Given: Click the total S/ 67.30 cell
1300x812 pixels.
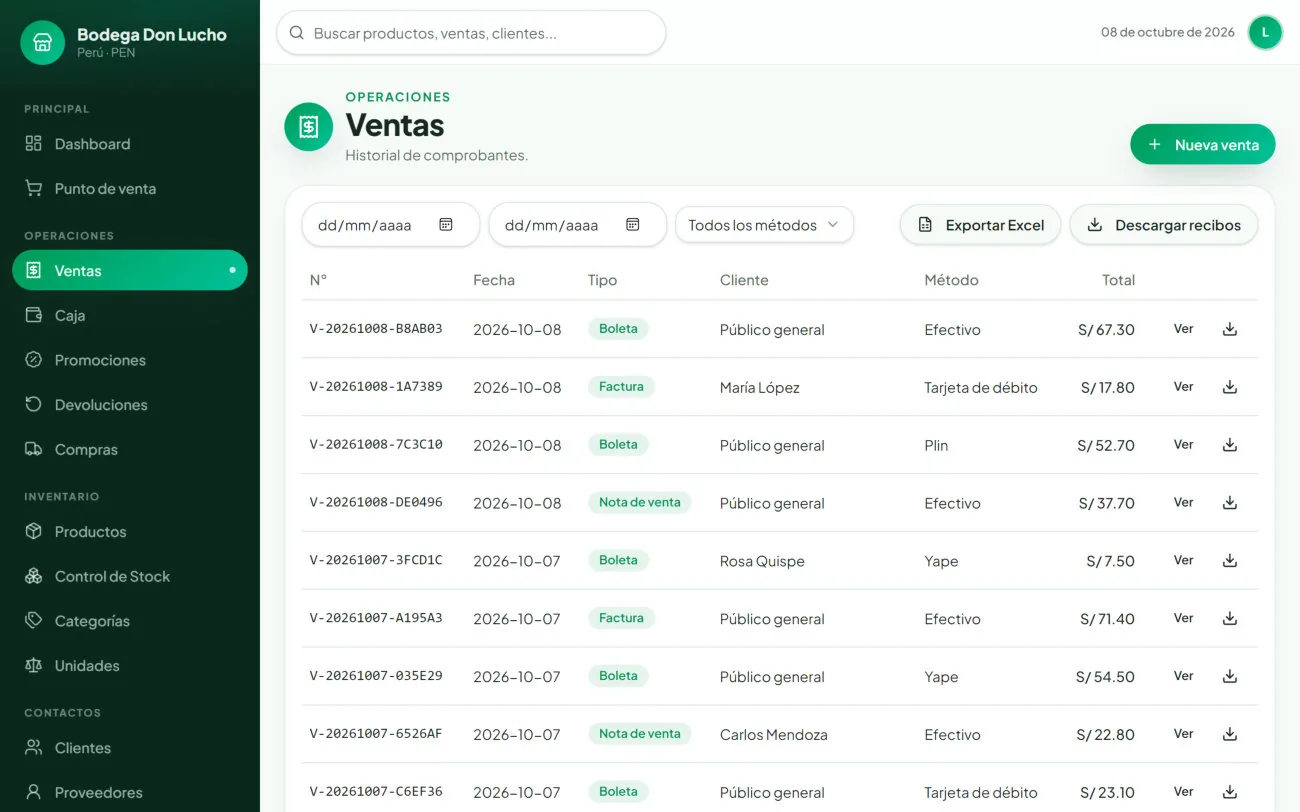Looking at the screenshot, I should [1106, 330].
